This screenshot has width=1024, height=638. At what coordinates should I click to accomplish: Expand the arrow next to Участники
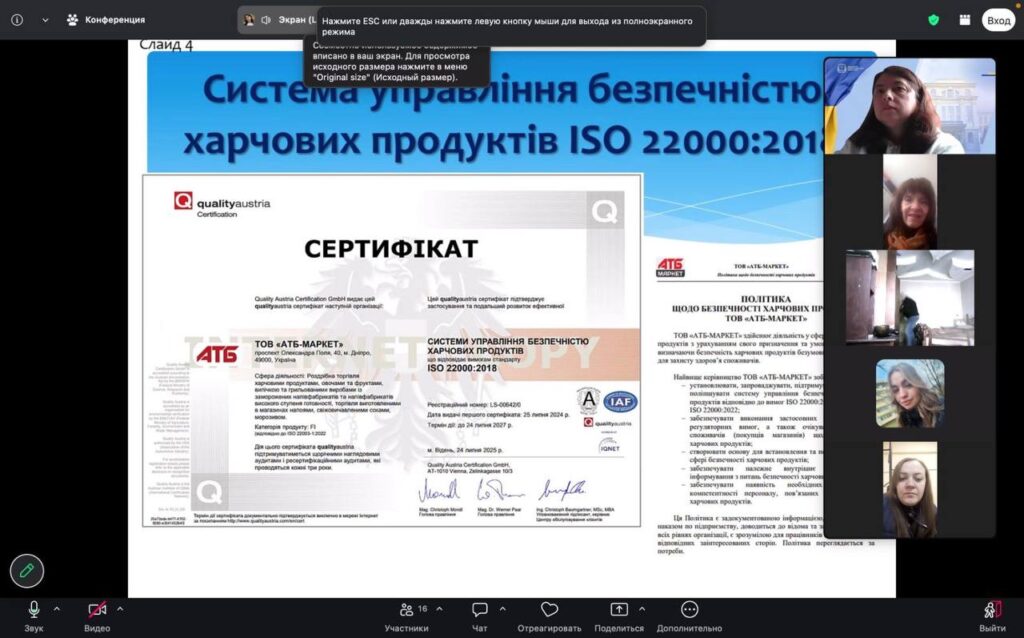pos(441,608)
